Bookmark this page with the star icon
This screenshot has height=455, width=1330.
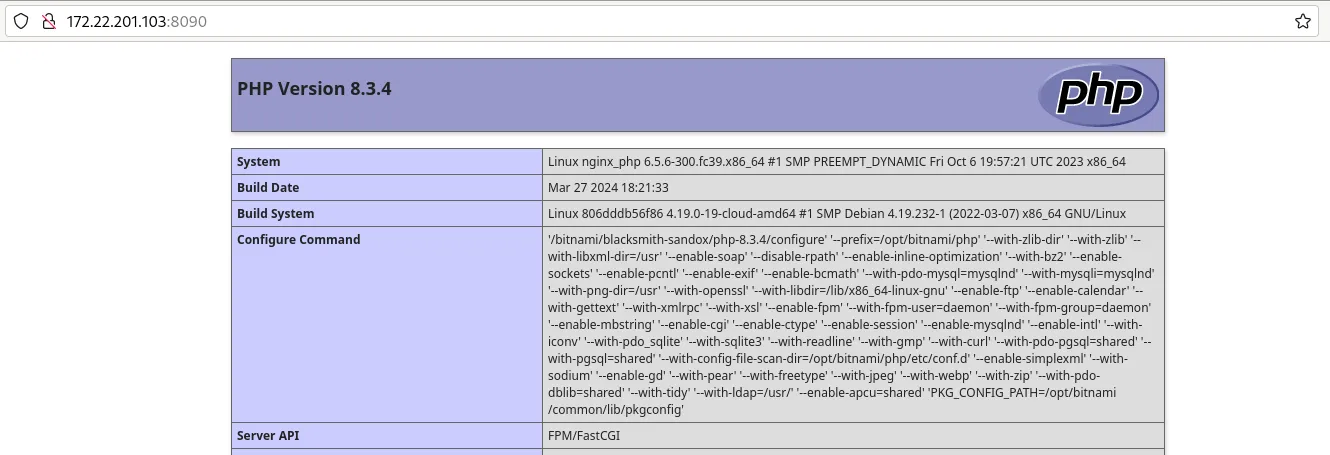(1302, 21)
